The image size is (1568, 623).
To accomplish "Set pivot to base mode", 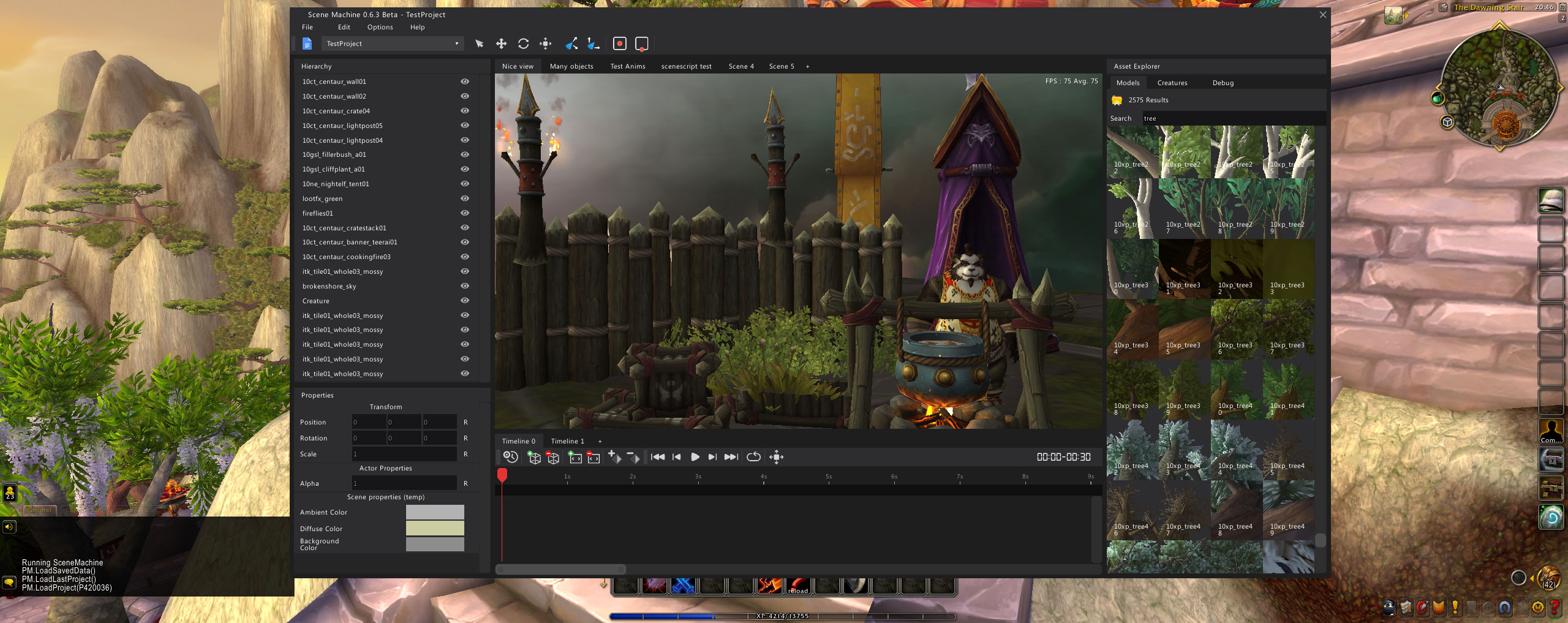I will 641,44.
